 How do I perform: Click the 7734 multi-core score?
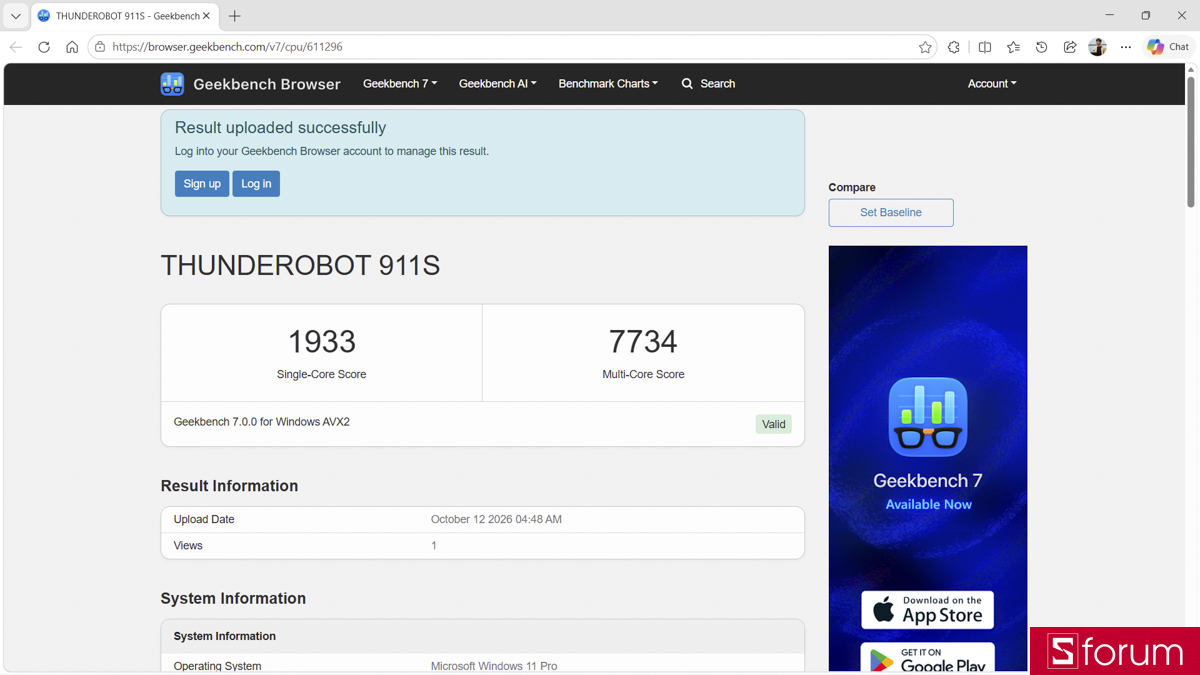643,341
